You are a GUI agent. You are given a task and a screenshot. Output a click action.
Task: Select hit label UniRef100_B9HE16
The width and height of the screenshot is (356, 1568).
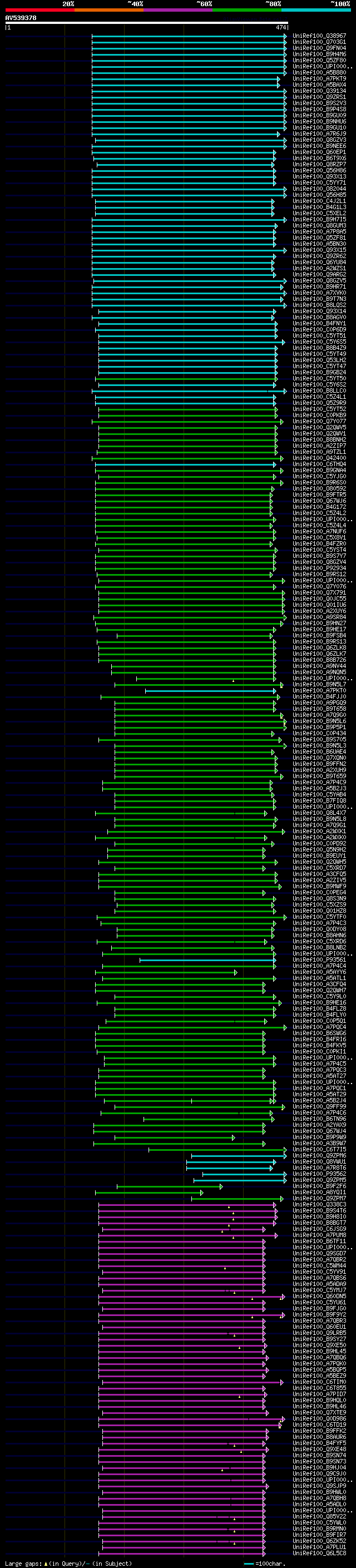click(x=319, y=1002)
